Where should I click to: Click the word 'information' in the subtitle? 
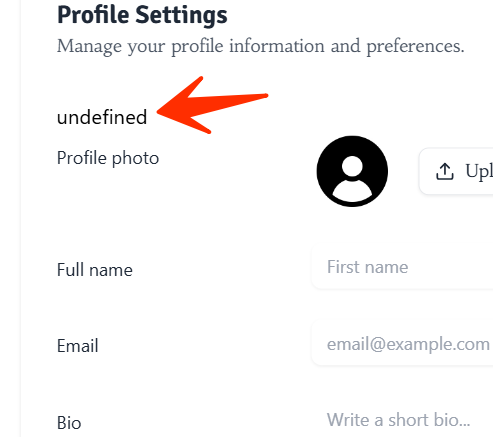tap(277, 45)
